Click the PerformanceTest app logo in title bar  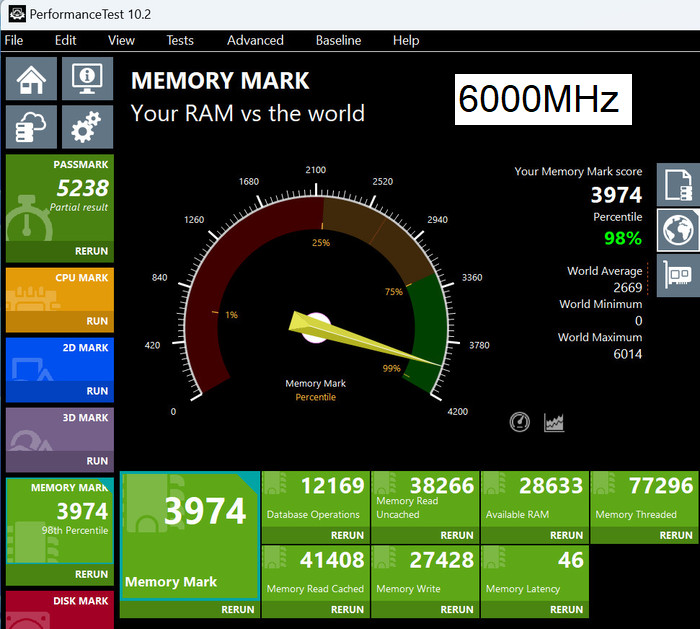17,13
